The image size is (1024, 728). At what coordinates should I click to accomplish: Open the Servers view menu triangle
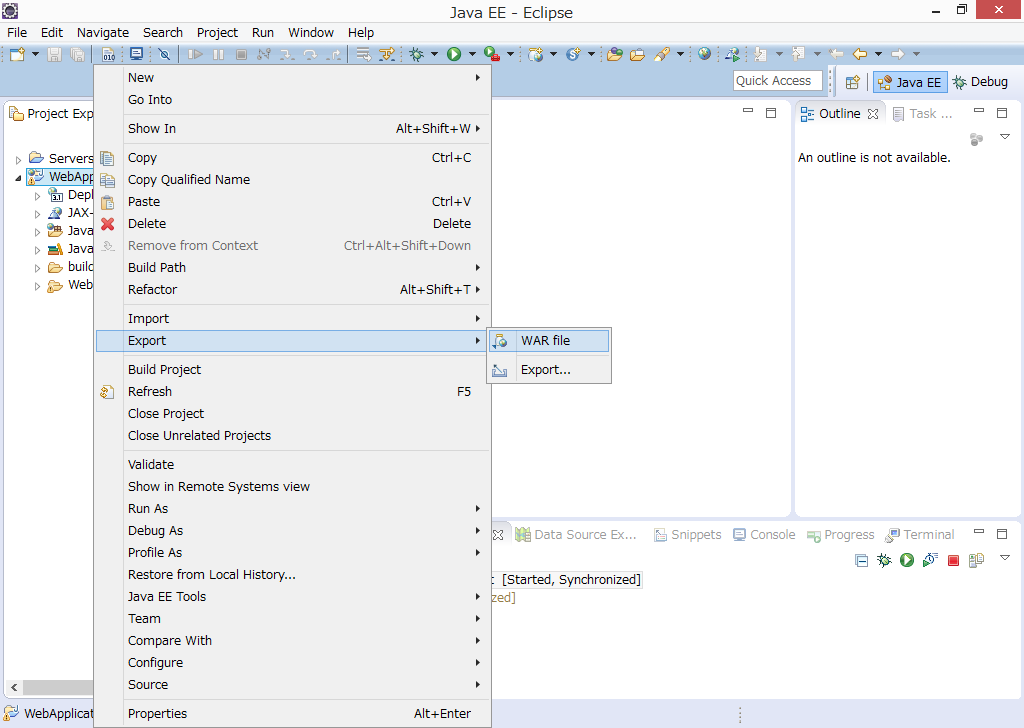[1005, 558]
